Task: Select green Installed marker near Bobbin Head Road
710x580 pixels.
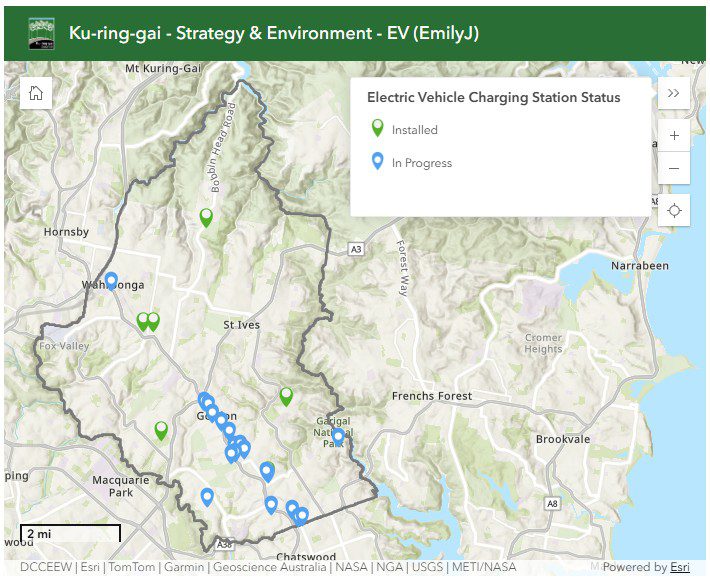Action: click(x=206, y=216)
